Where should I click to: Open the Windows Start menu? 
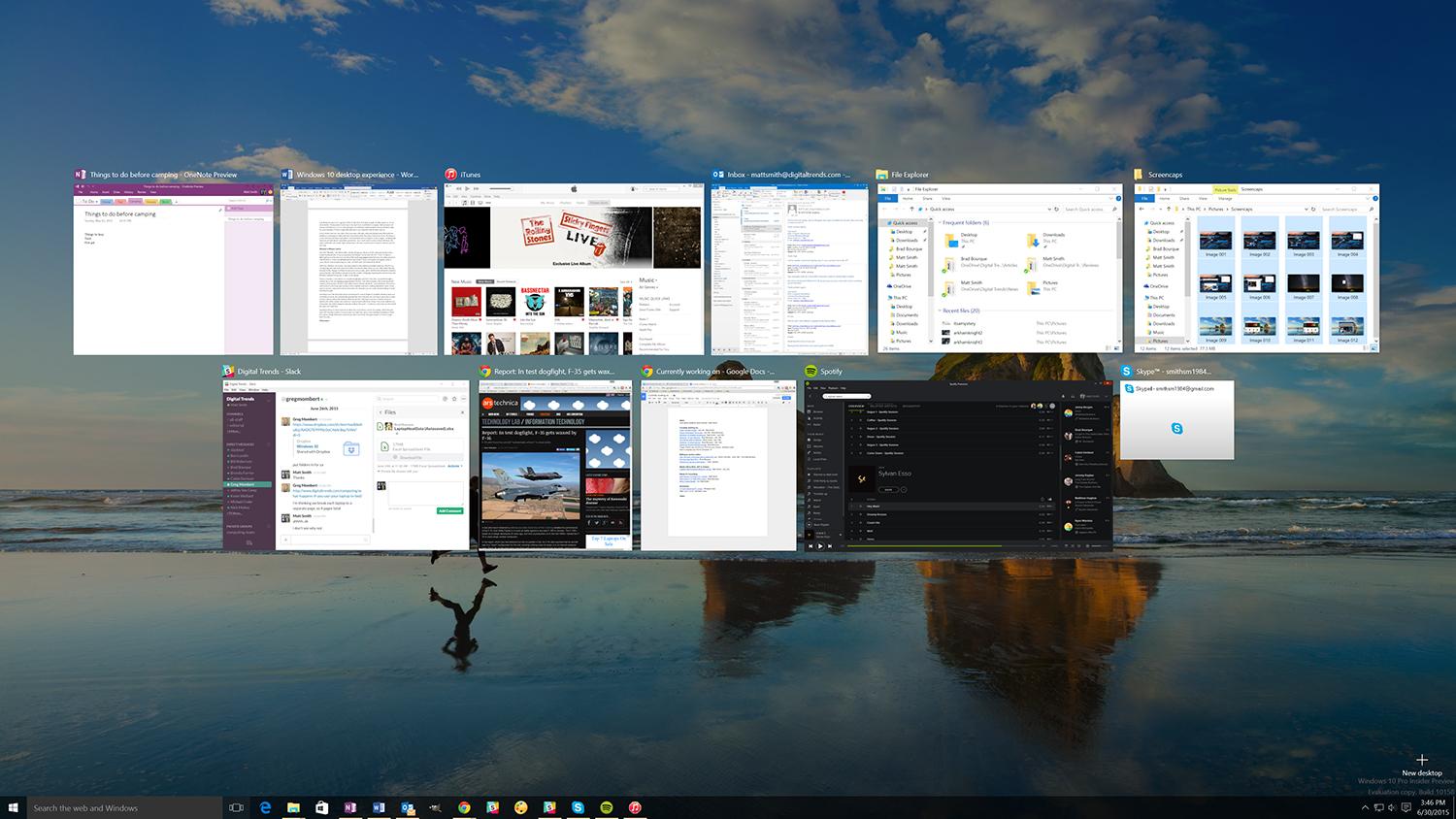pyautogui.click(x=13, y=807)
